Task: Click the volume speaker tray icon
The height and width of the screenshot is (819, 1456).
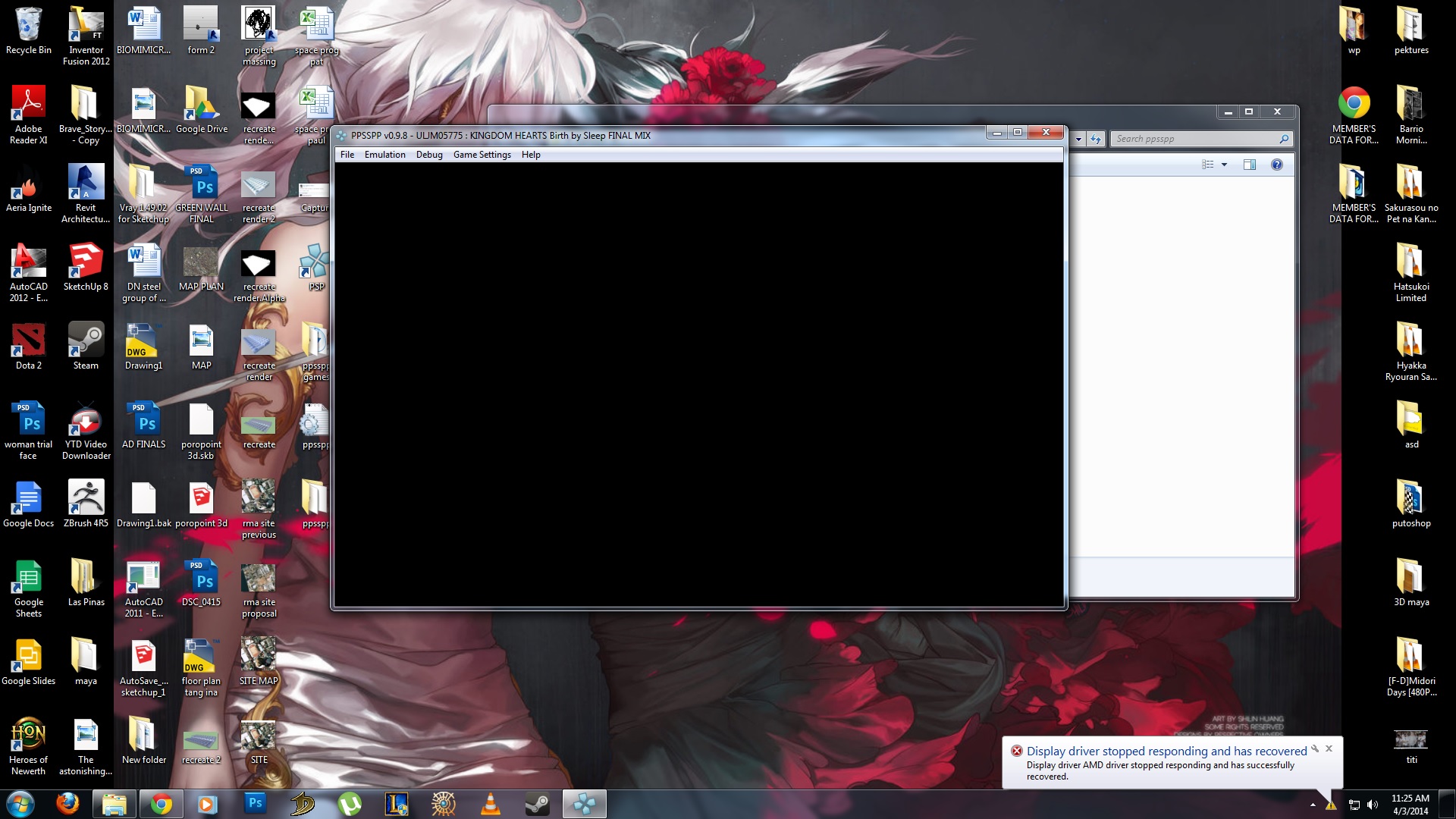Action: point(1373,805)
